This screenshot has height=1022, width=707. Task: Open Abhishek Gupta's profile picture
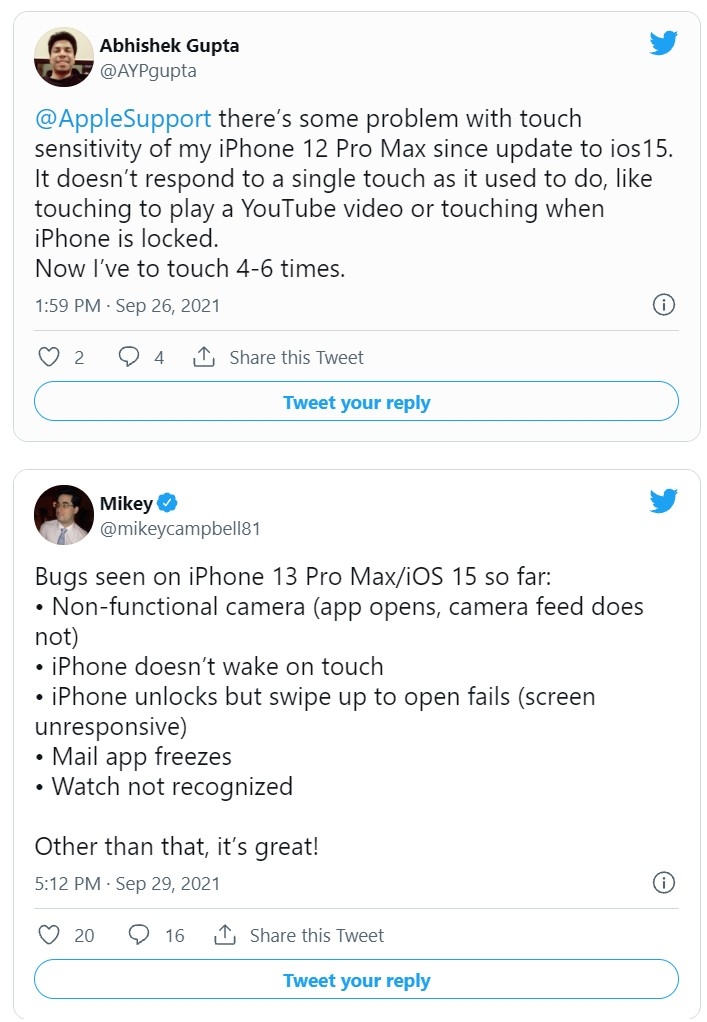pos(63,55)
